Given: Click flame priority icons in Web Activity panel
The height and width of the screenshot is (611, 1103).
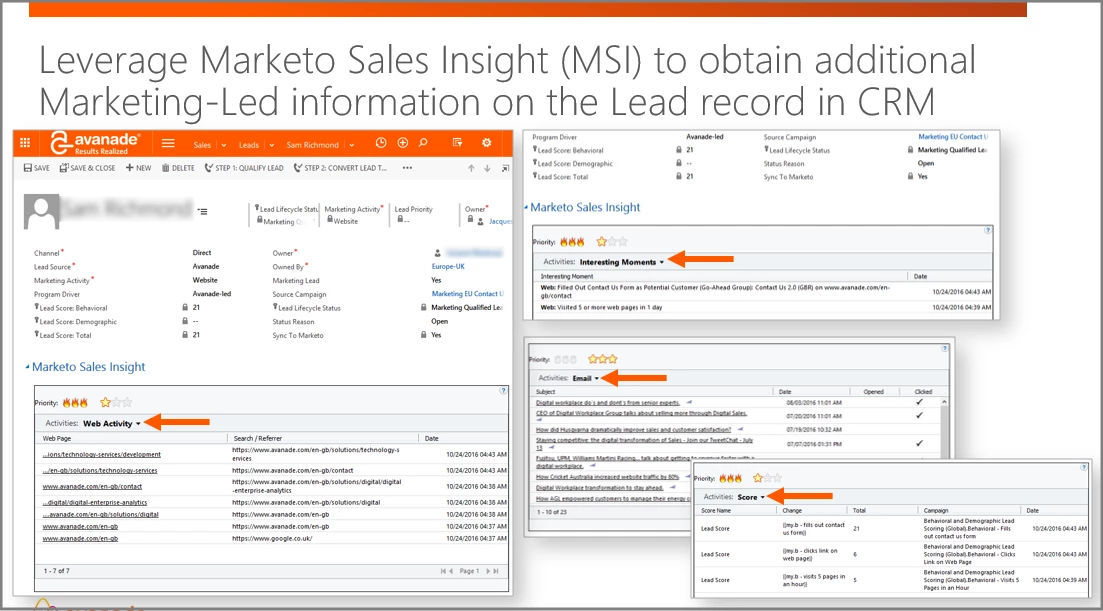Looking at the screenshot, I should pyautogui.click(x=75, y=403).
